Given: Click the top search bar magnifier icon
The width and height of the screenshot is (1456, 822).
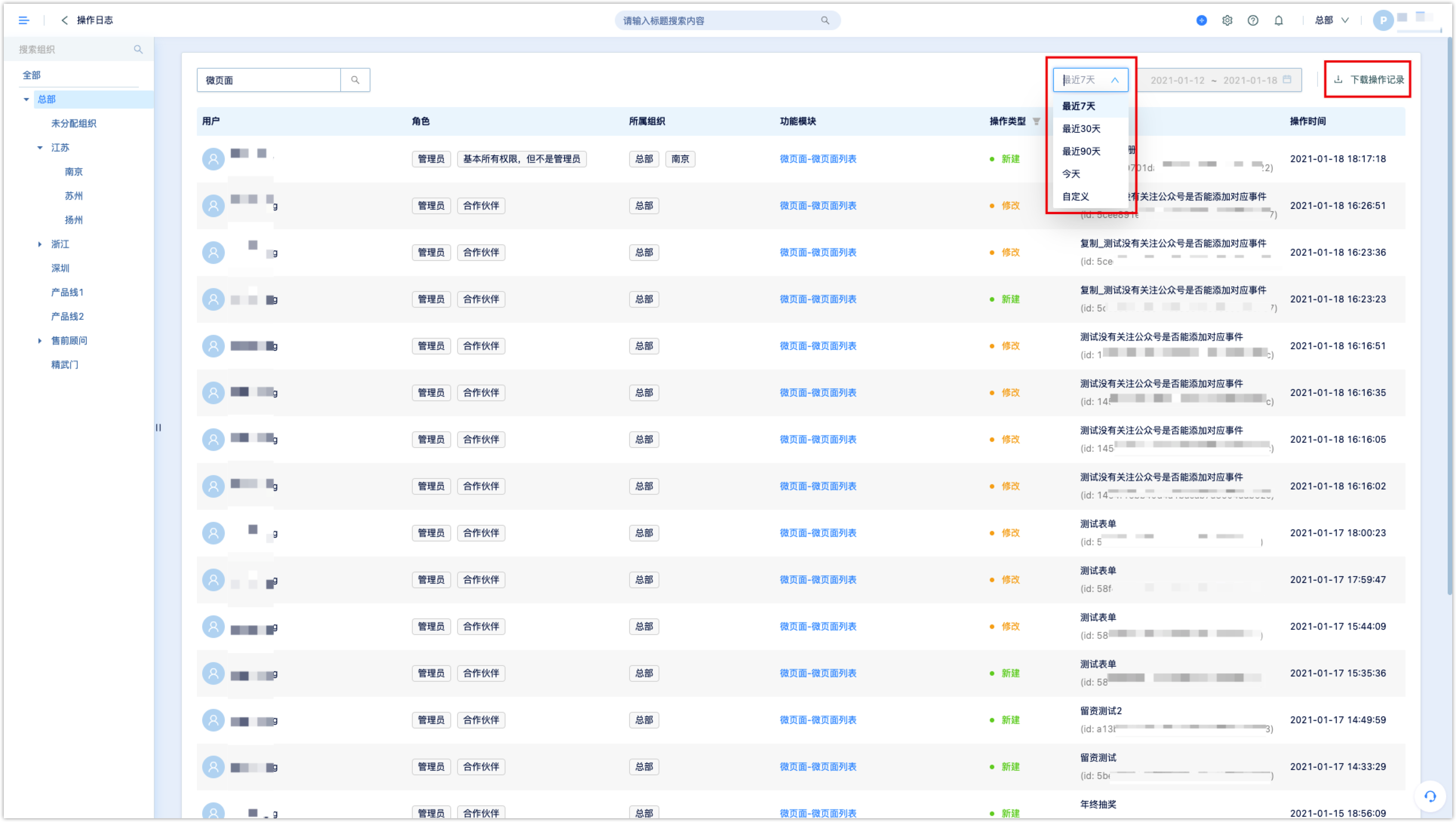Looking at the screenshot, I should click(x=825, y=20).
